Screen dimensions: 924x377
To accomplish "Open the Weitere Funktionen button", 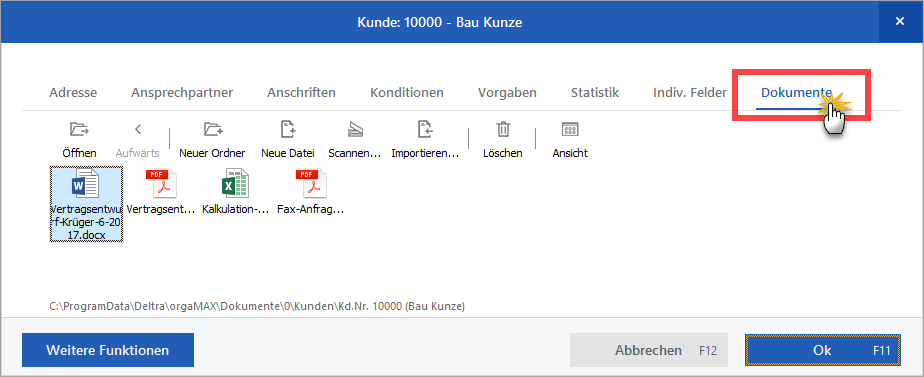I will (108, 350).
